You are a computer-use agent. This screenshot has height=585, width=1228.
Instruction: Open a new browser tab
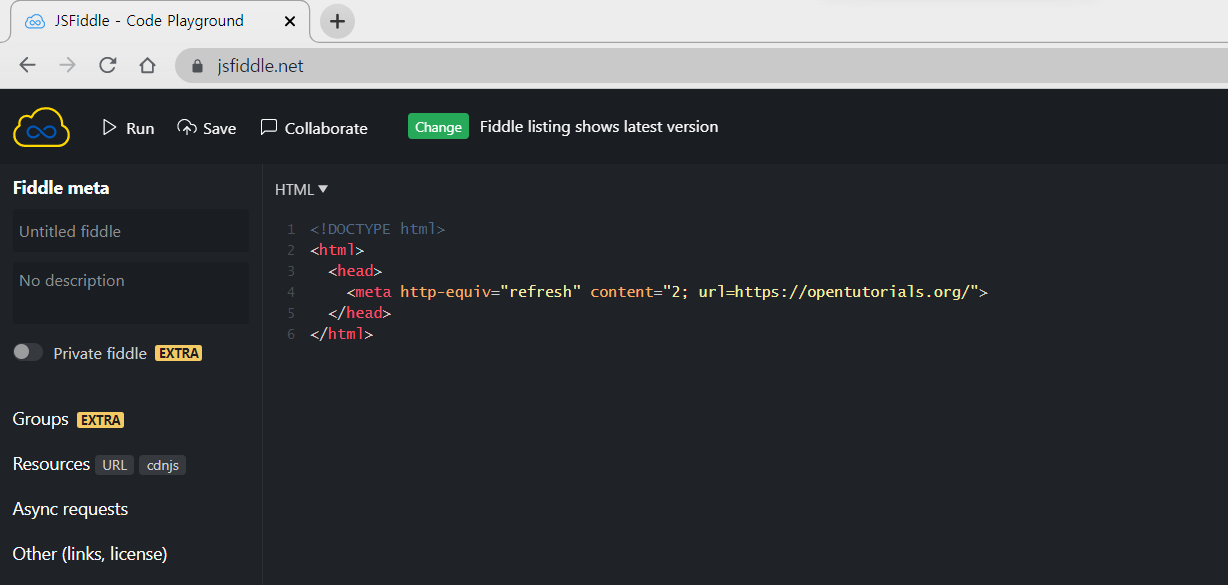coord(337,21)
